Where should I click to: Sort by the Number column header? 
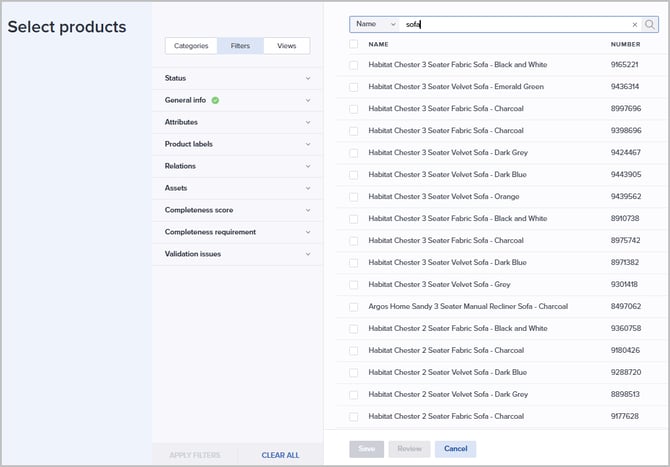click(625, 44)
